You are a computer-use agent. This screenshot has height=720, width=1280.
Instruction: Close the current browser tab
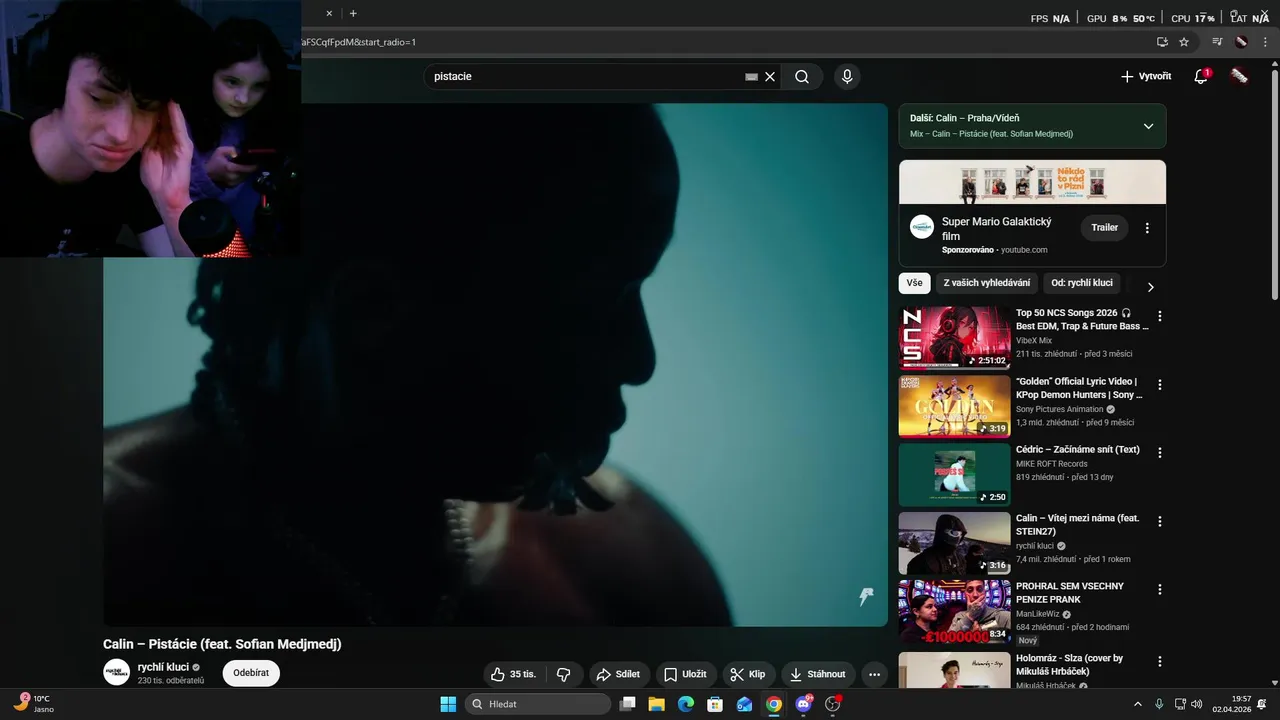click(329, 14)
